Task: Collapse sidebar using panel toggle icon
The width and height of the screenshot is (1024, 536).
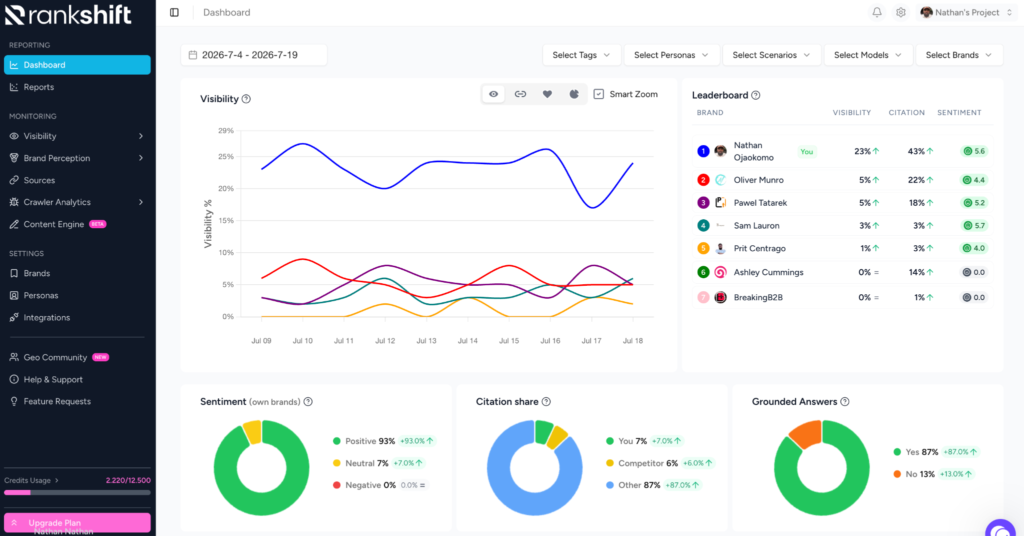Action: point(174,12)
